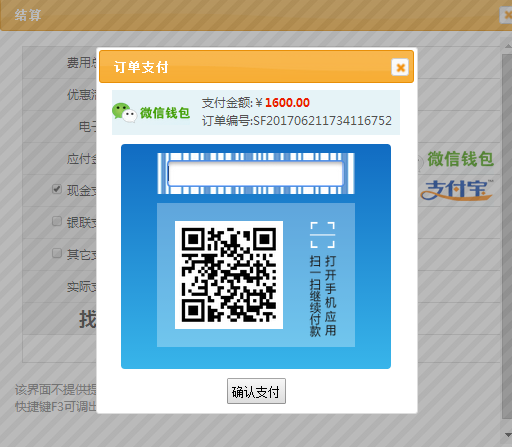Viewport: 512px width, 447px height.
Task: Click the 结算 window title text
Action: tap(28, 15)
